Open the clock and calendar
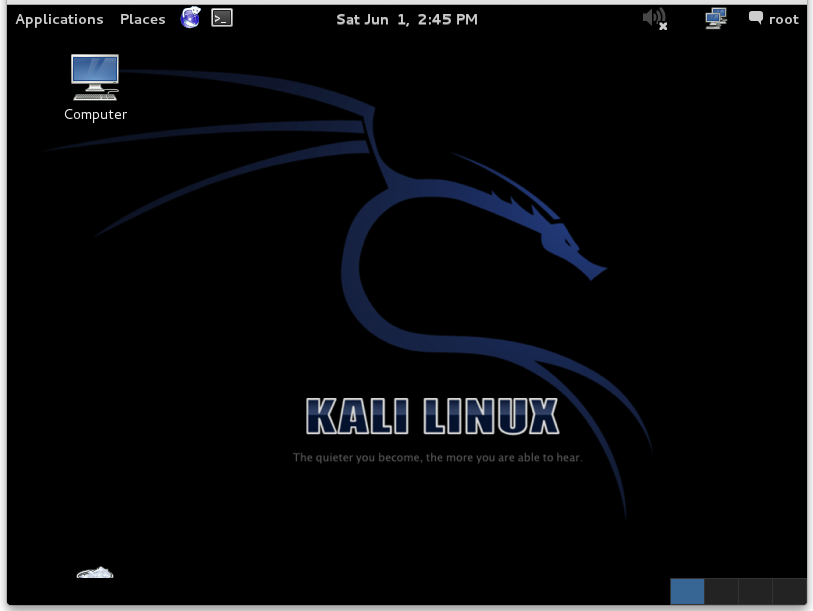The width and height of the screenshot is (813, 611). point(407,19)
